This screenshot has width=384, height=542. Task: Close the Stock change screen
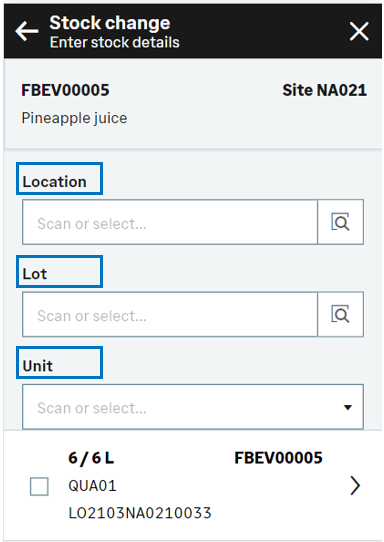tap(359, 31)
